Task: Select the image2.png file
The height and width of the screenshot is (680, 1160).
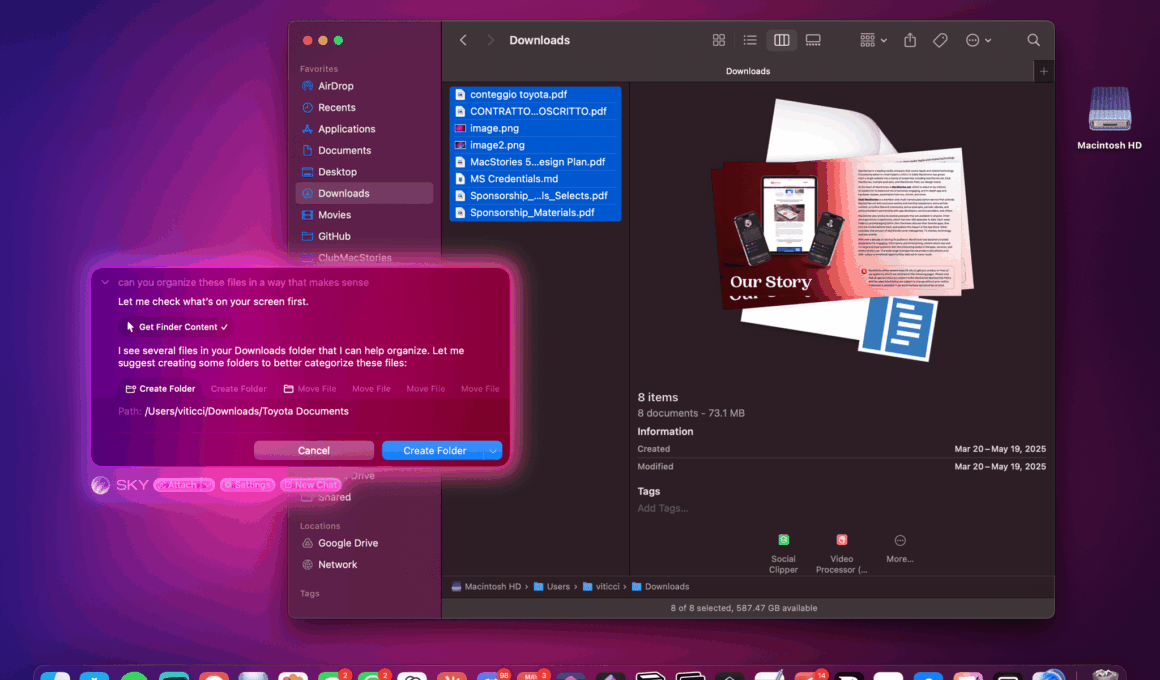Action: 535,145
